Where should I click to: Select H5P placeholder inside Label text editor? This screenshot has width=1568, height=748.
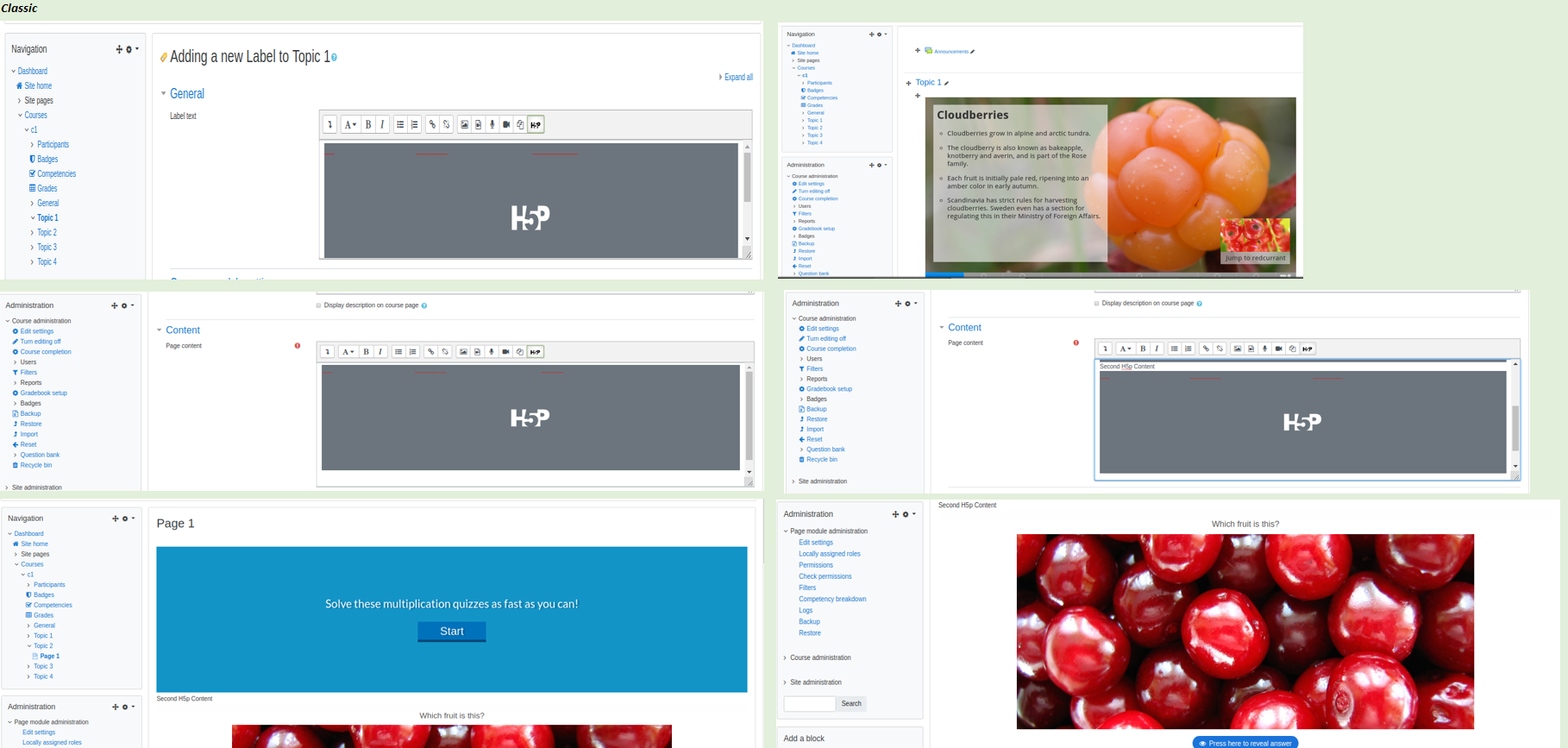click(x=530, y=200)
